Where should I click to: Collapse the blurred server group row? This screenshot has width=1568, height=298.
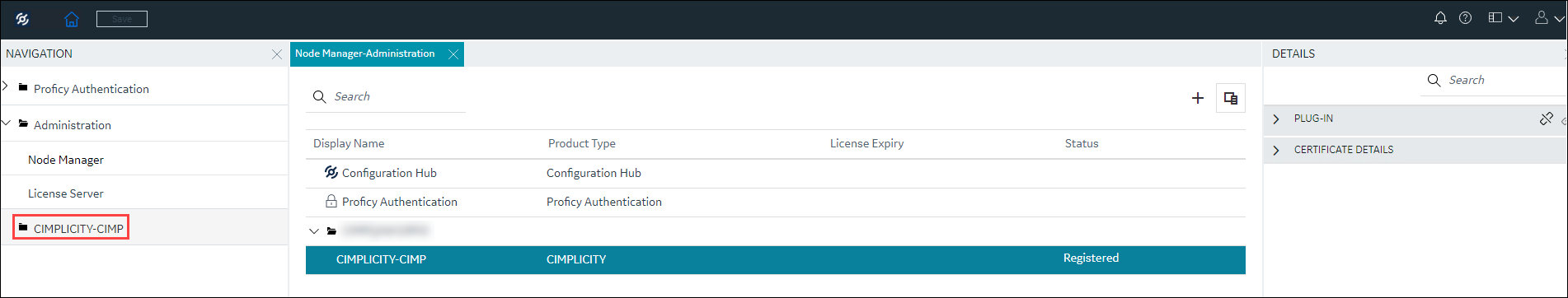pyautogui.click(x=313, y=231)
